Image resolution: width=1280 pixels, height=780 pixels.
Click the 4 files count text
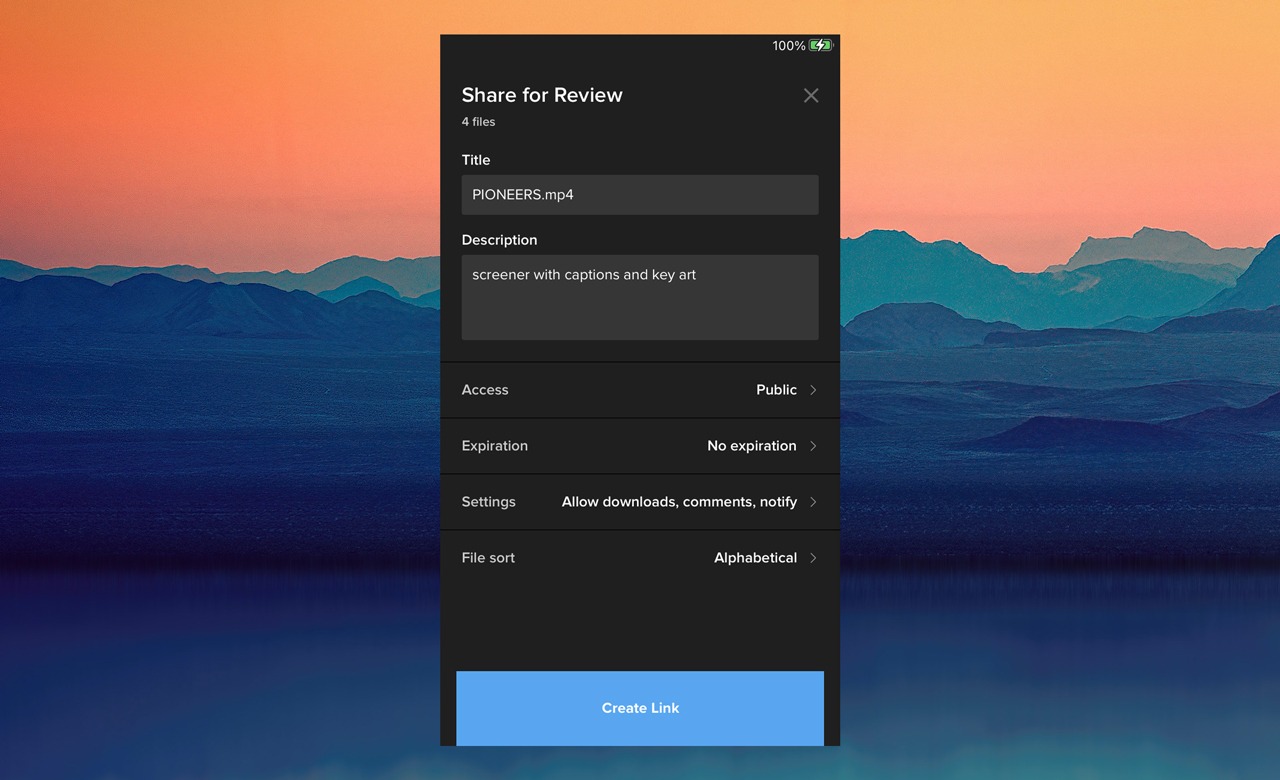click(478, 122)
